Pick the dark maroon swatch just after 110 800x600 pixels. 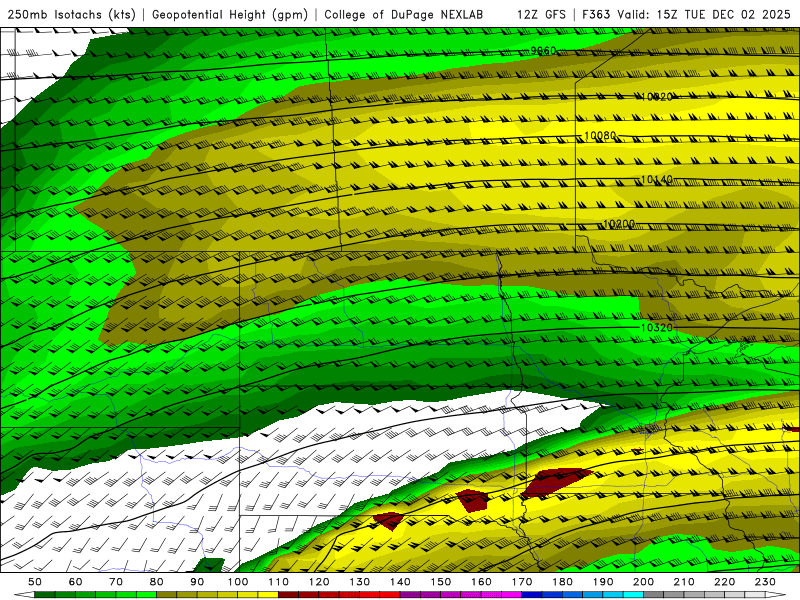pos(289,595)
